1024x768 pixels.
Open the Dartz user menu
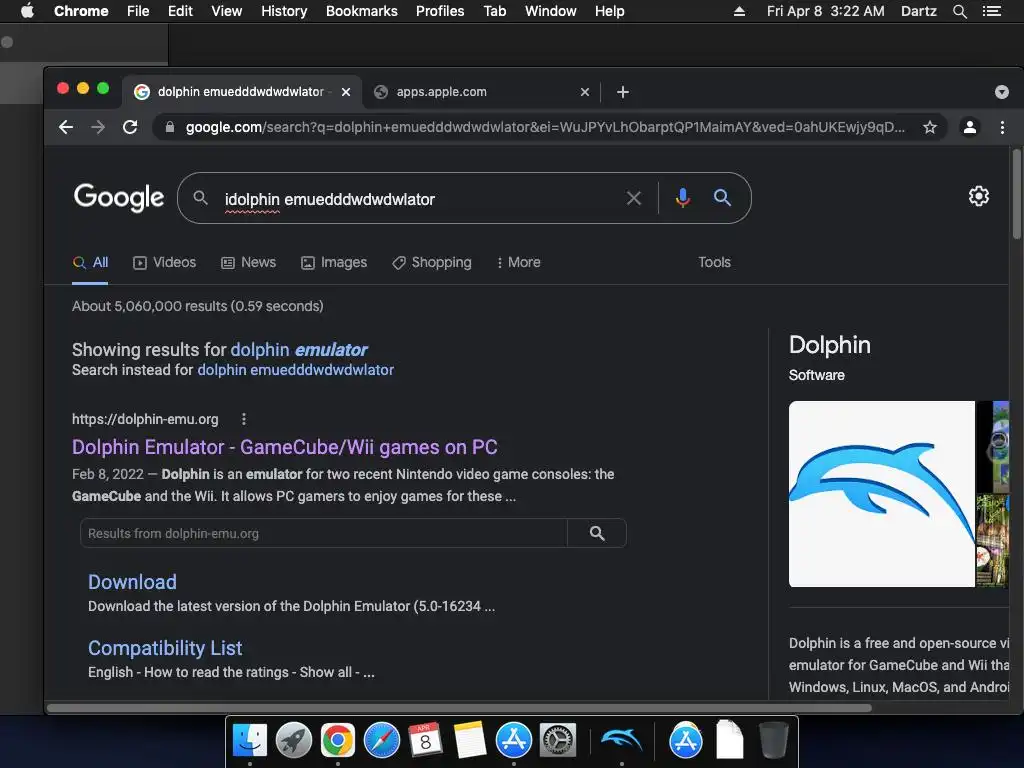point(918,11)
